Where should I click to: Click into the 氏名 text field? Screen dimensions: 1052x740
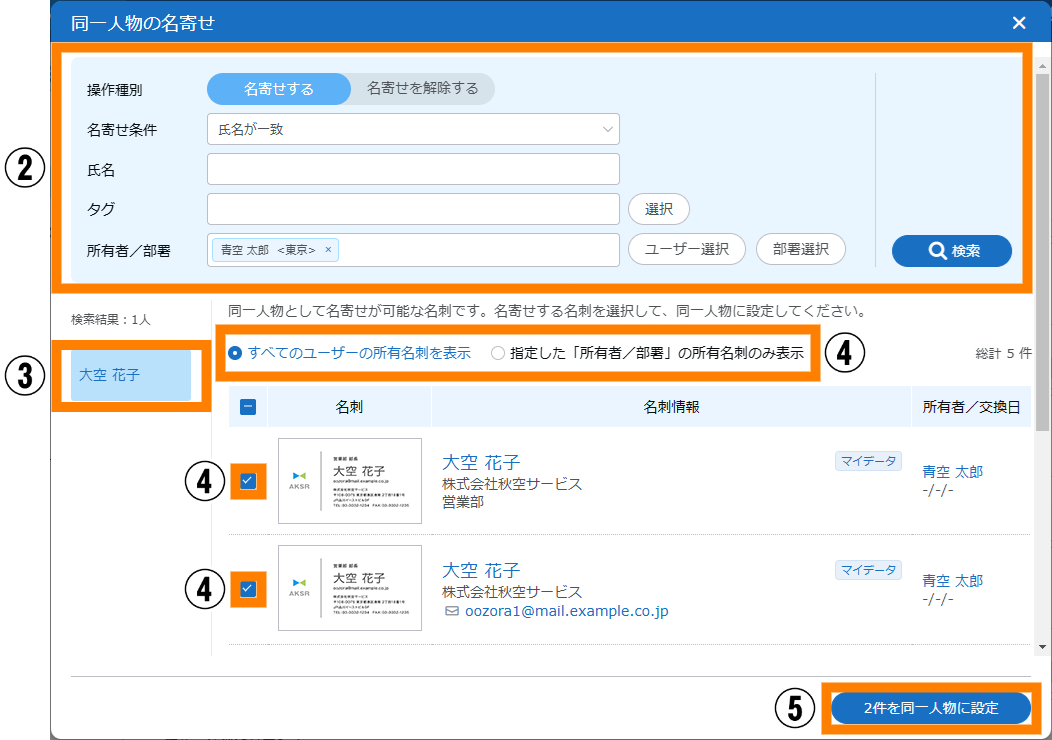413,169
